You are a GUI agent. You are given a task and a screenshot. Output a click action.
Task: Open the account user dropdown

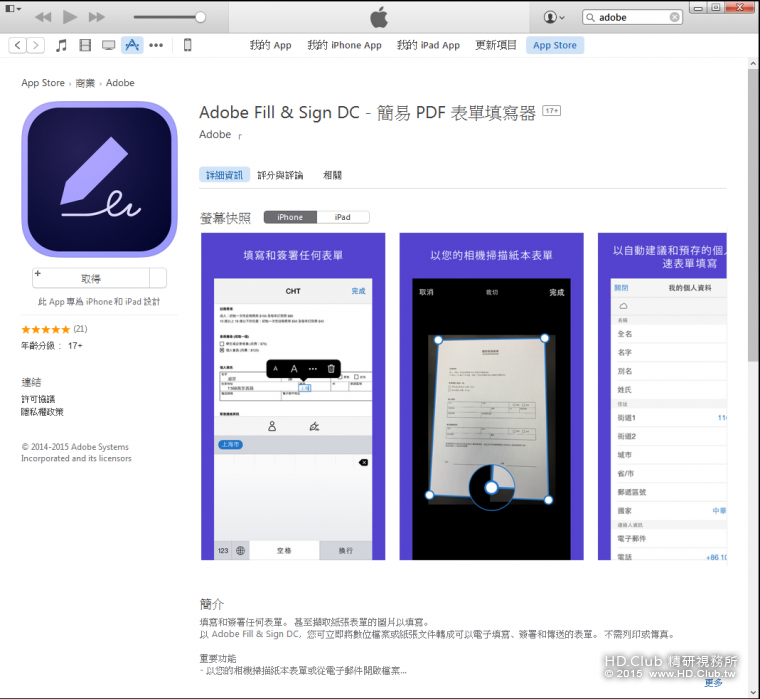point(554,17)
